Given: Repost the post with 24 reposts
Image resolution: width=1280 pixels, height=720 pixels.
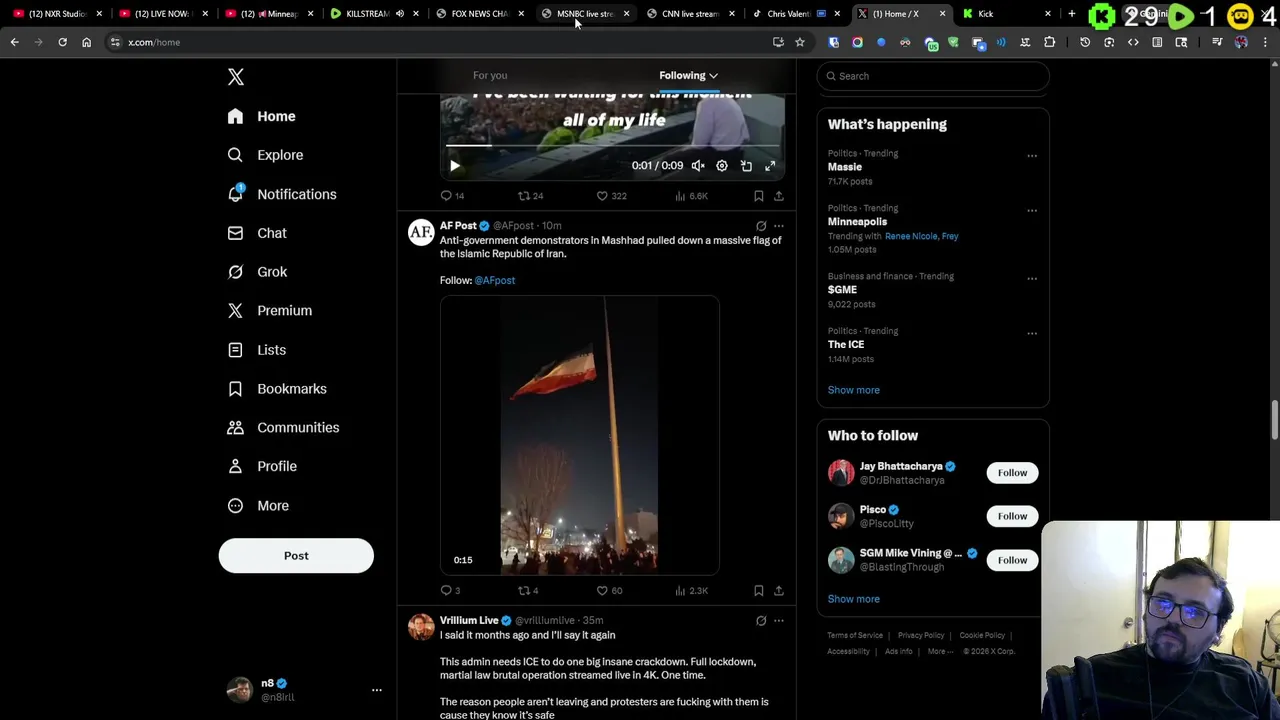Looking at the screenshot, I should 530,196.
